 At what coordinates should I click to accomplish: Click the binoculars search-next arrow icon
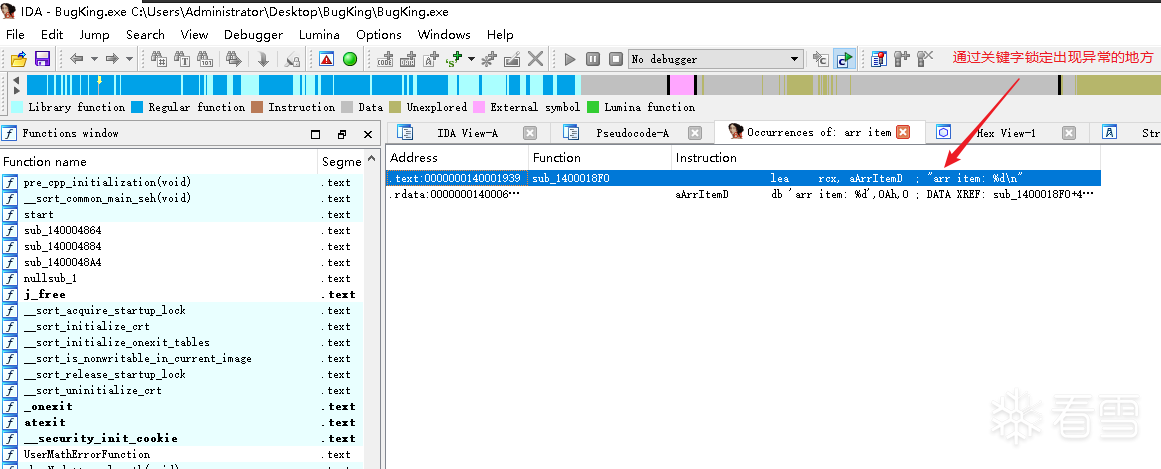click(234, 59)
